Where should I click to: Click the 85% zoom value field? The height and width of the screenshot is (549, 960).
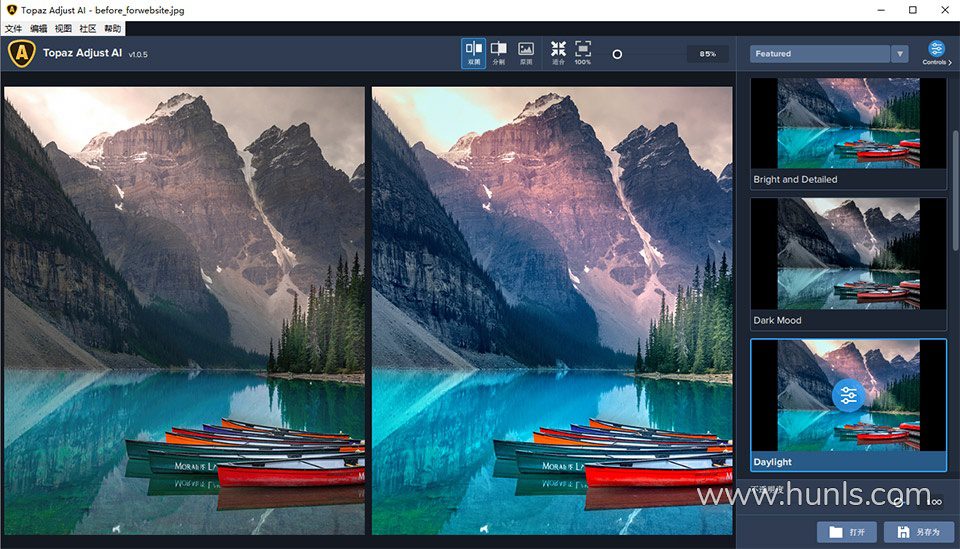[x=708, y=54]
